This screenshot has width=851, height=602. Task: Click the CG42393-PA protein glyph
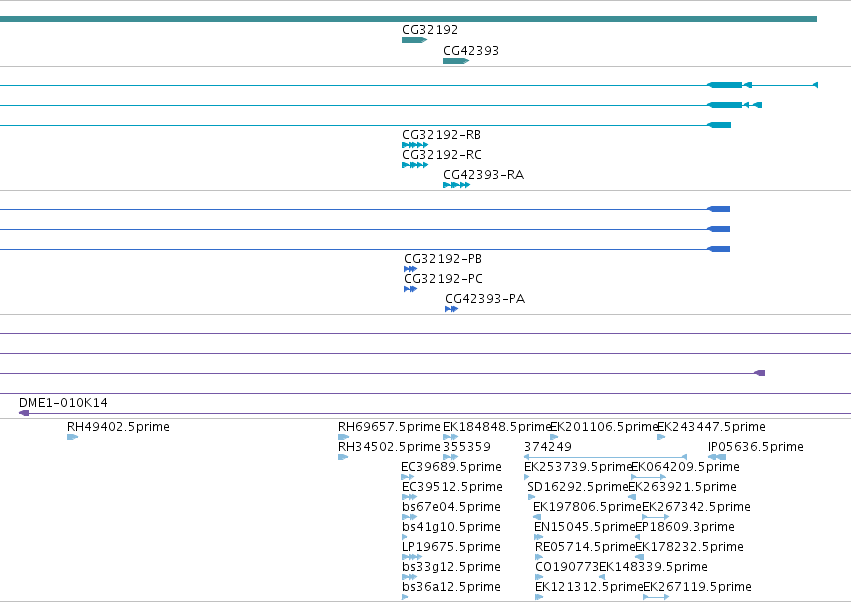(x=452, y=309)
